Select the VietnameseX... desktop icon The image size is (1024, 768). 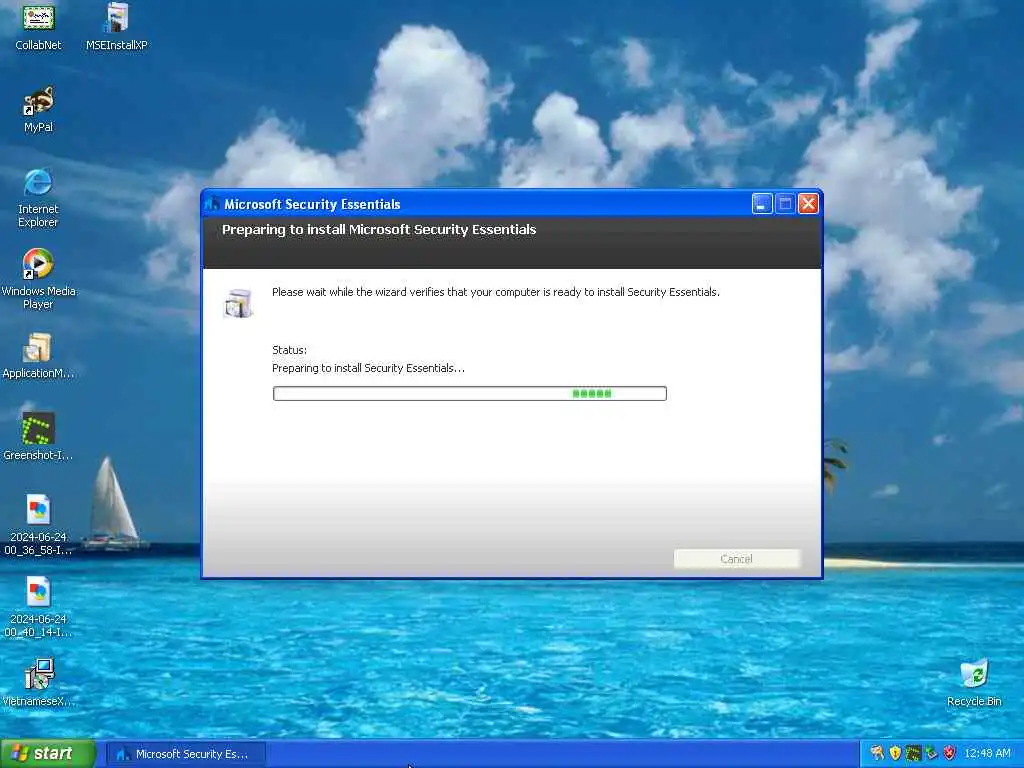pyautogui.click(x=38, y=683)
